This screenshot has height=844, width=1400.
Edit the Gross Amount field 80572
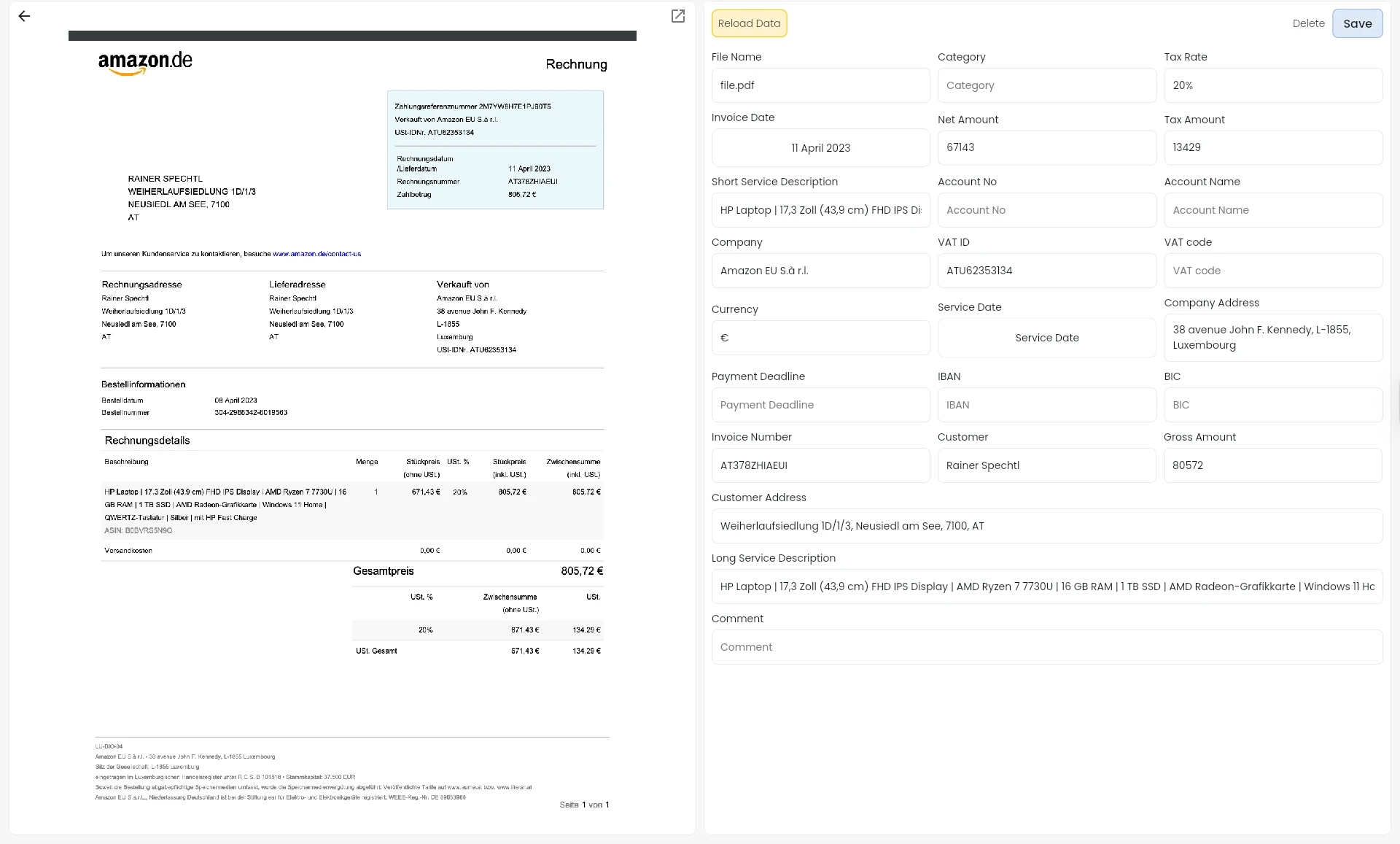(x=1272, y=465)
